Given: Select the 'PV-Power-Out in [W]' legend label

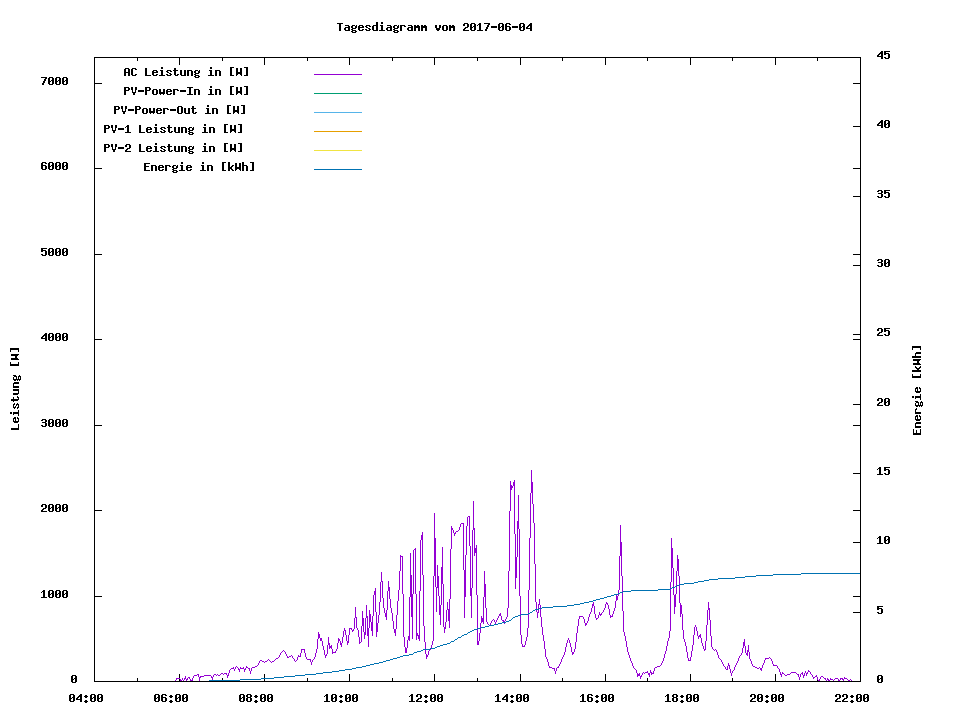Looking at the screenshot, I should [180, 110].
